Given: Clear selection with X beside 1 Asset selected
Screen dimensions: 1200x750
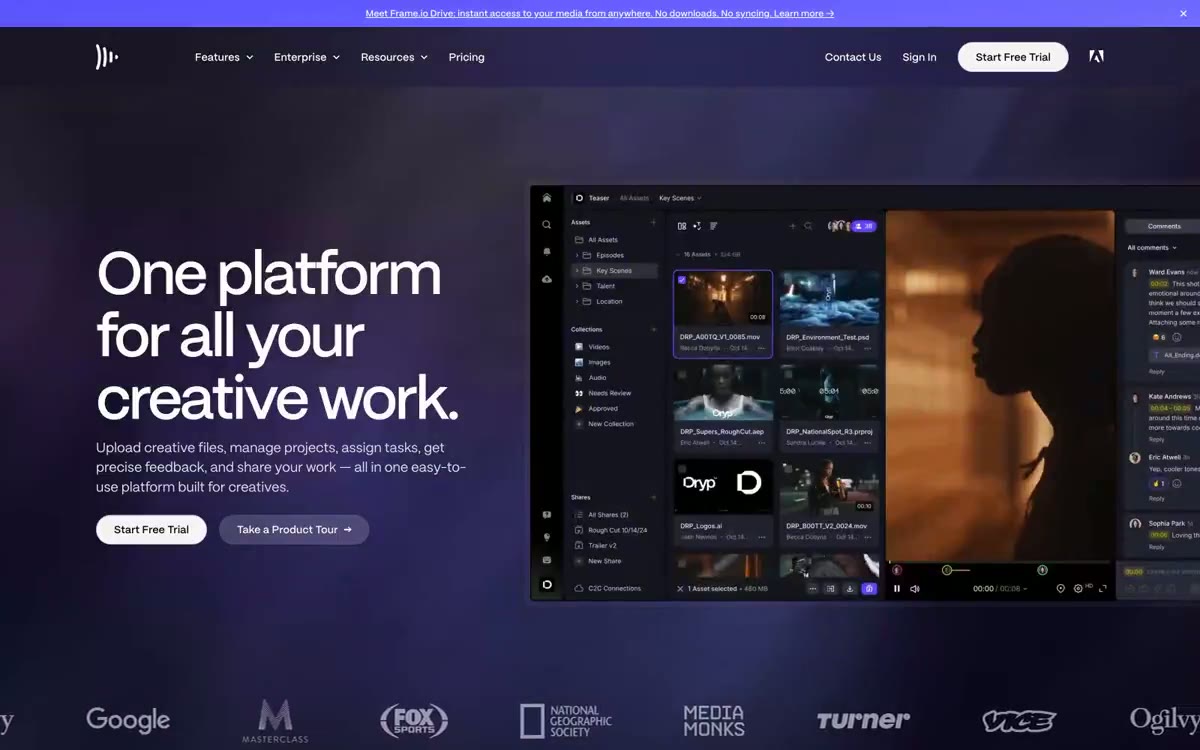Looking at the screenshot, I should coord(680,589).
